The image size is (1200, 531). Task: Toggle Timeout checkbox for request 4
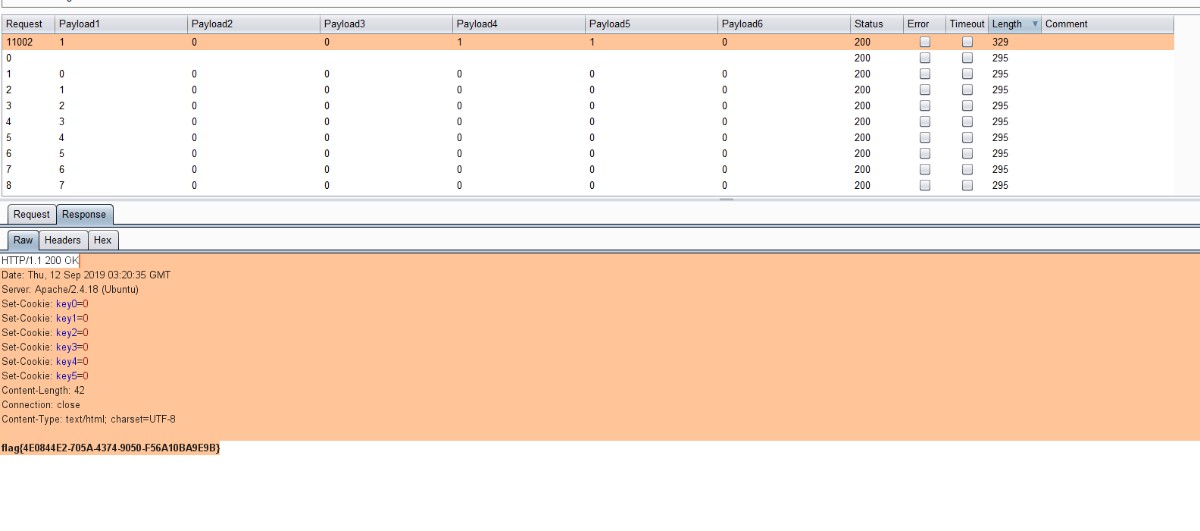pos(967,122)
